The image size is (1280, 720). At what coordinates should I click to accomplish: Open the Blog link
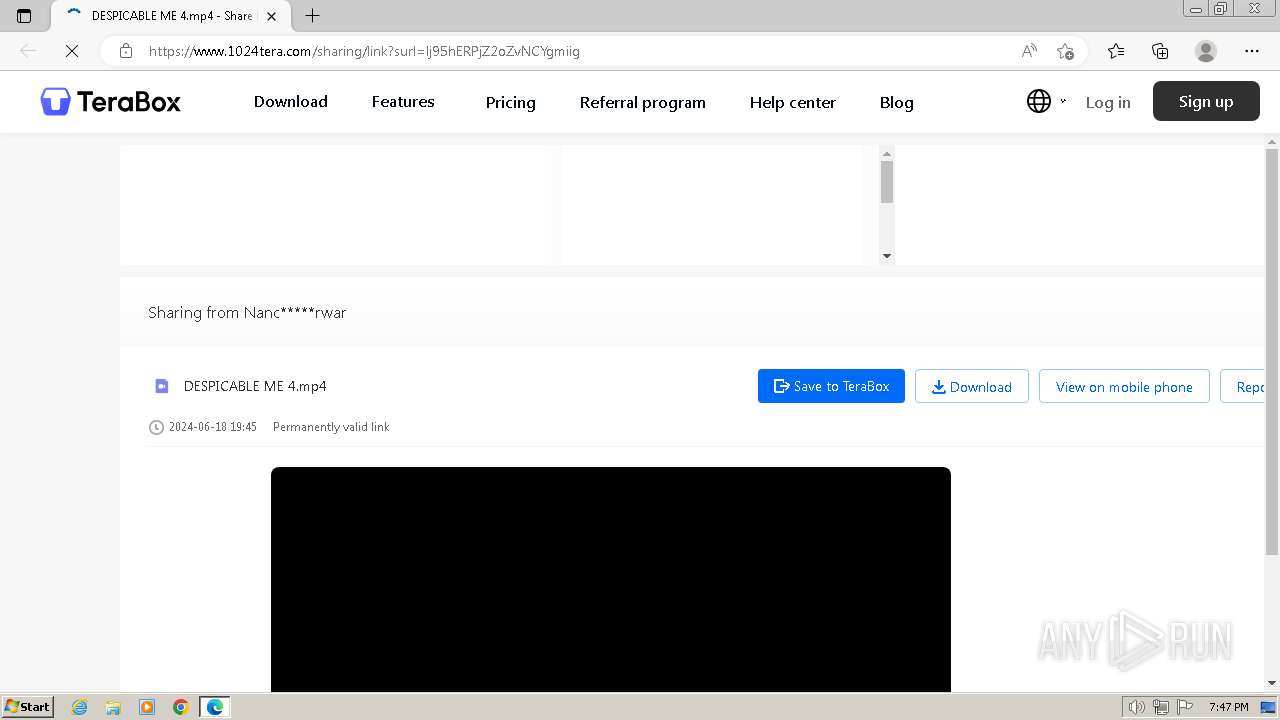point(897,102)
